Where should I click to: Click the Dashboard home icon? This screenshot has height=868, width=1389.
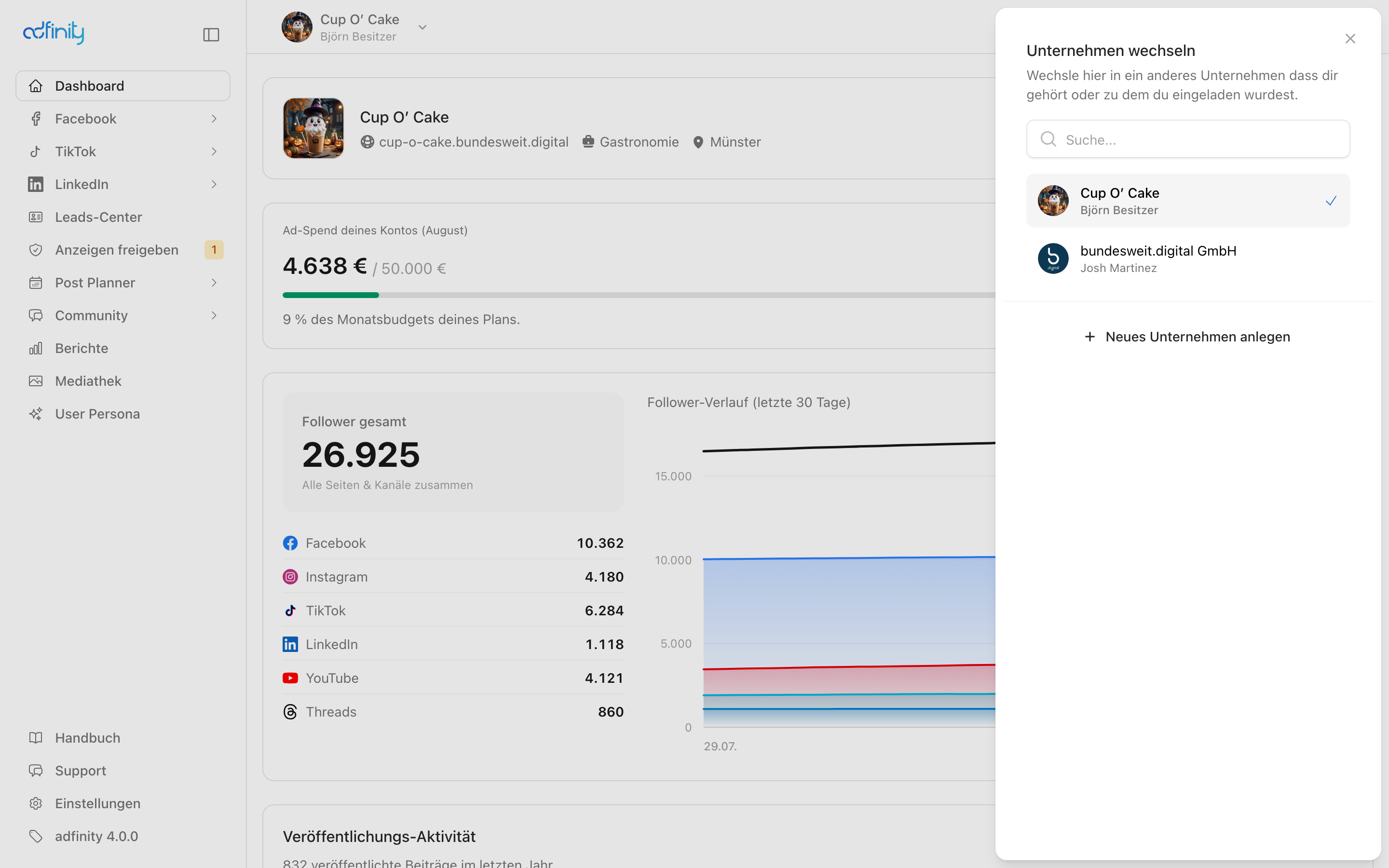[x=36, y=86]
